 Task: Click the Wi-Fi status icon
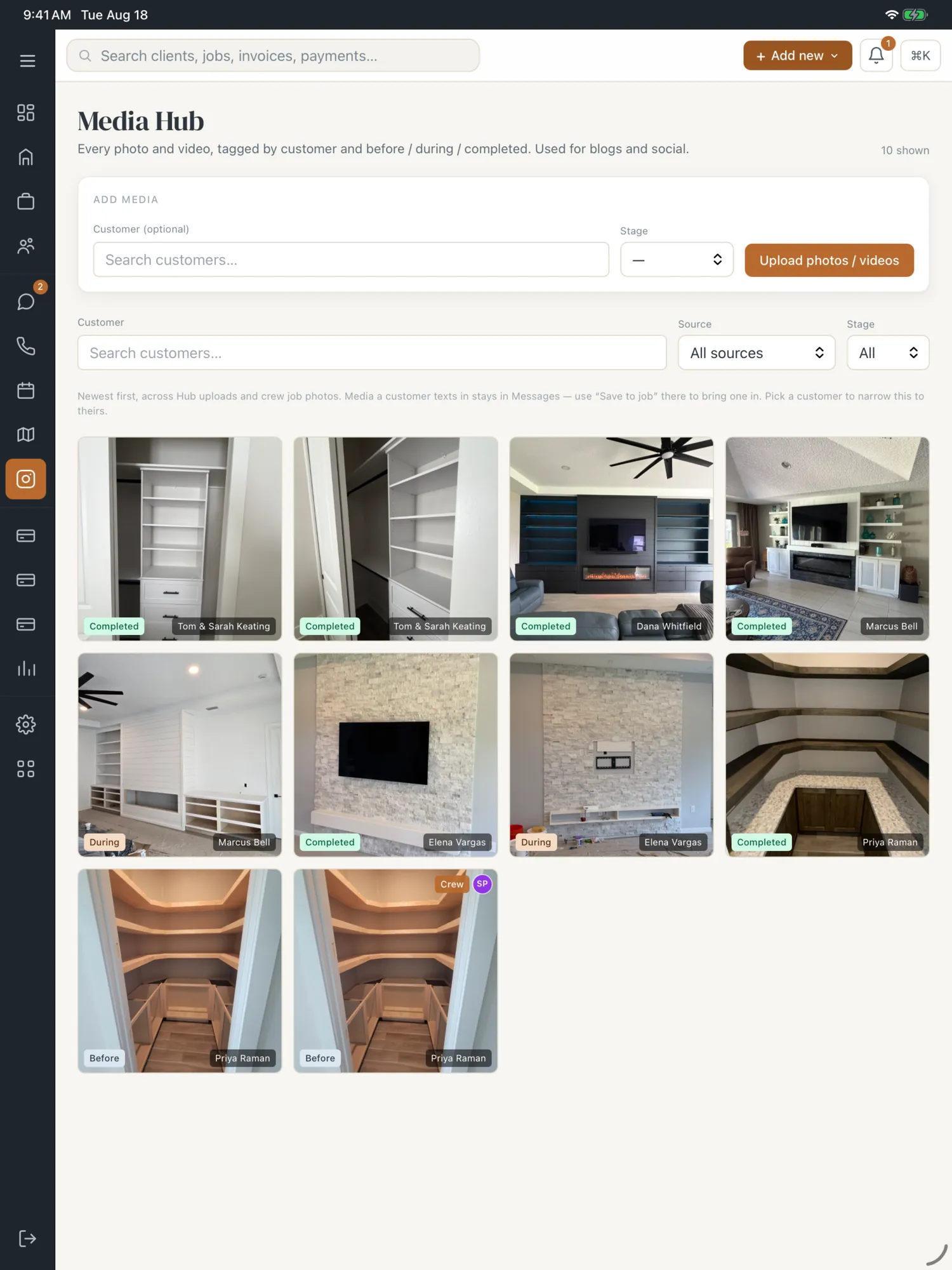[x=891, y=15]
